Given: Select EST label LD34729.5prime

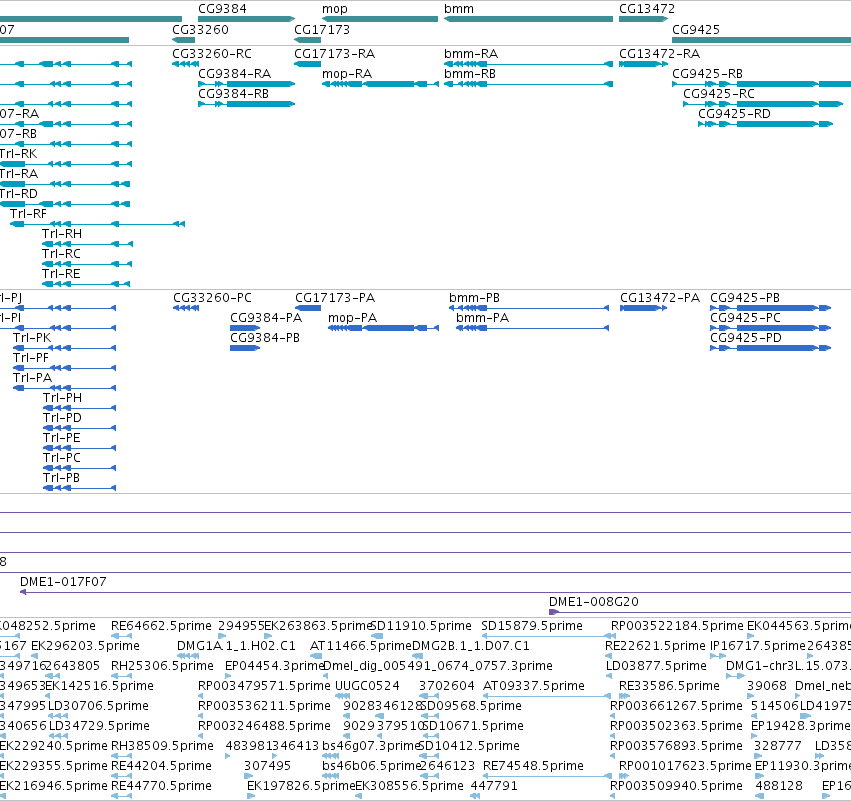Looking at the screenshot, I should (x=99, y=727).
